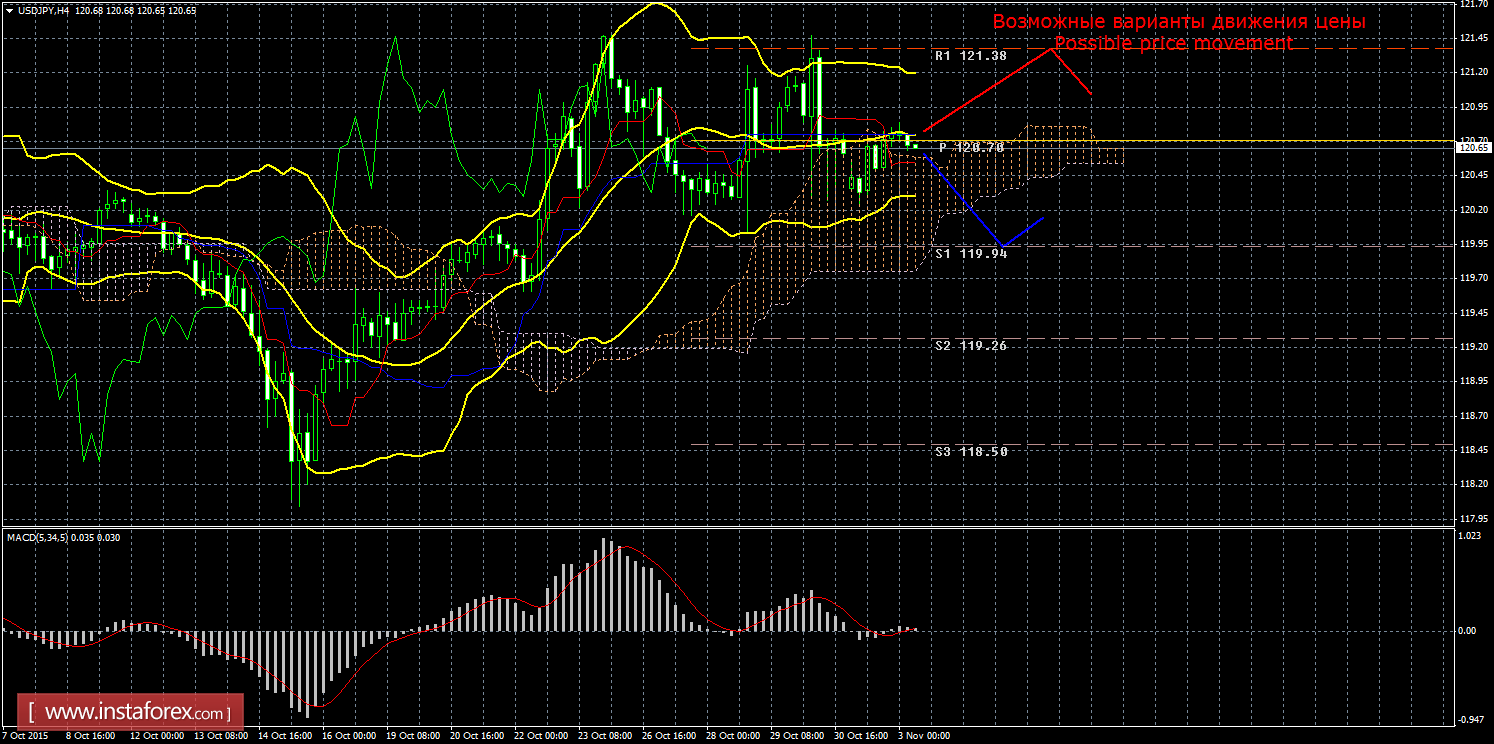Click the 1.023 MACD scale value
Image resolution: width=1494 pixels, height=744 pixels.
tap(1469, 536)
